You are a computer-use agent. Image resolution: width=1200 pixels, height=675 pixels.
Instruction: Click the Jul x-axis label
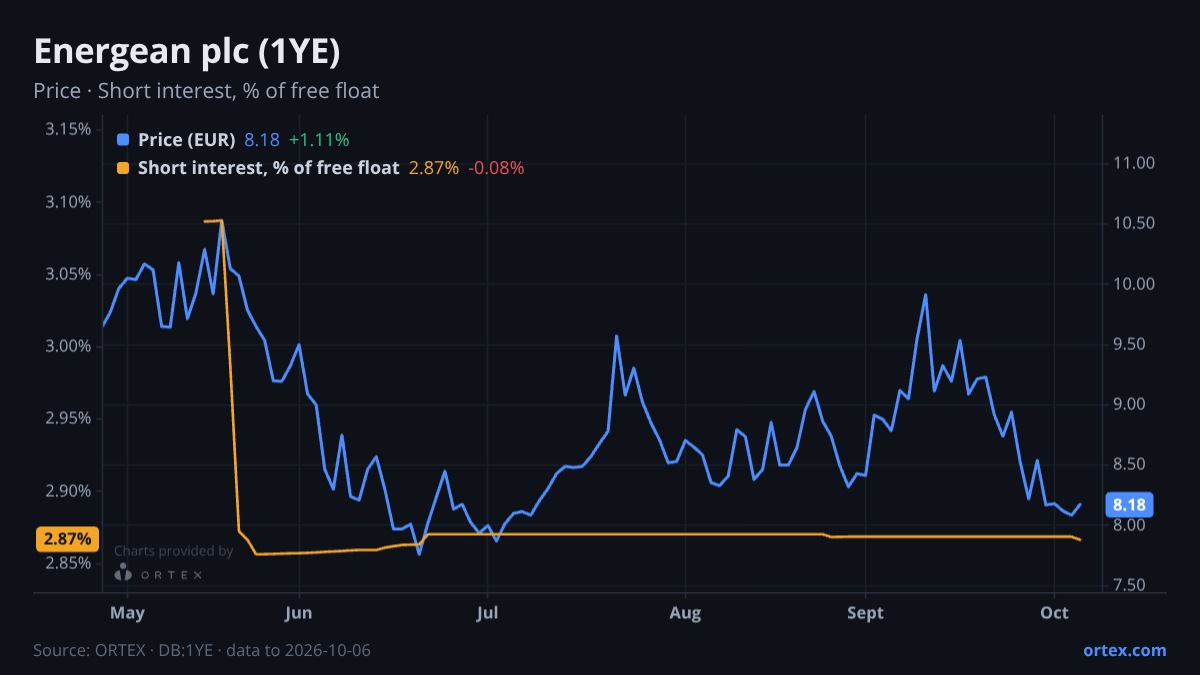click(487, 613)
